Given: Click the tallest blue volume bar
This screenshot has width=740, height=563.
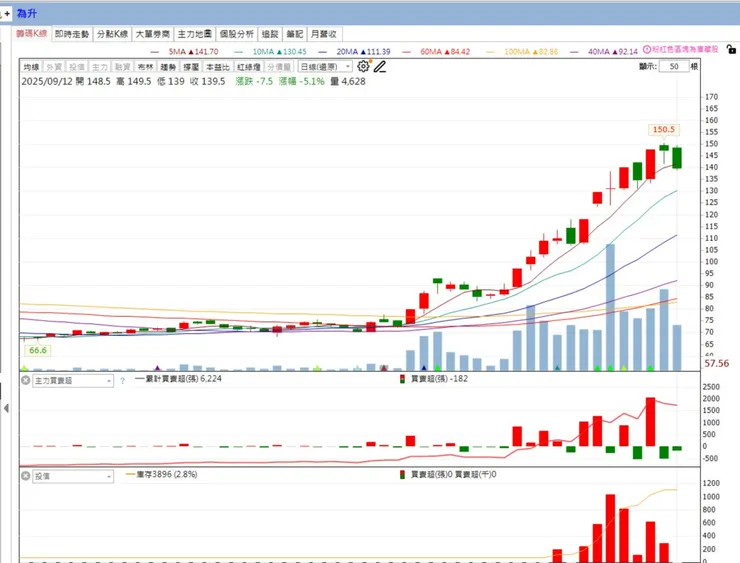Looking at the screenshot, I should tap(610, 307).
